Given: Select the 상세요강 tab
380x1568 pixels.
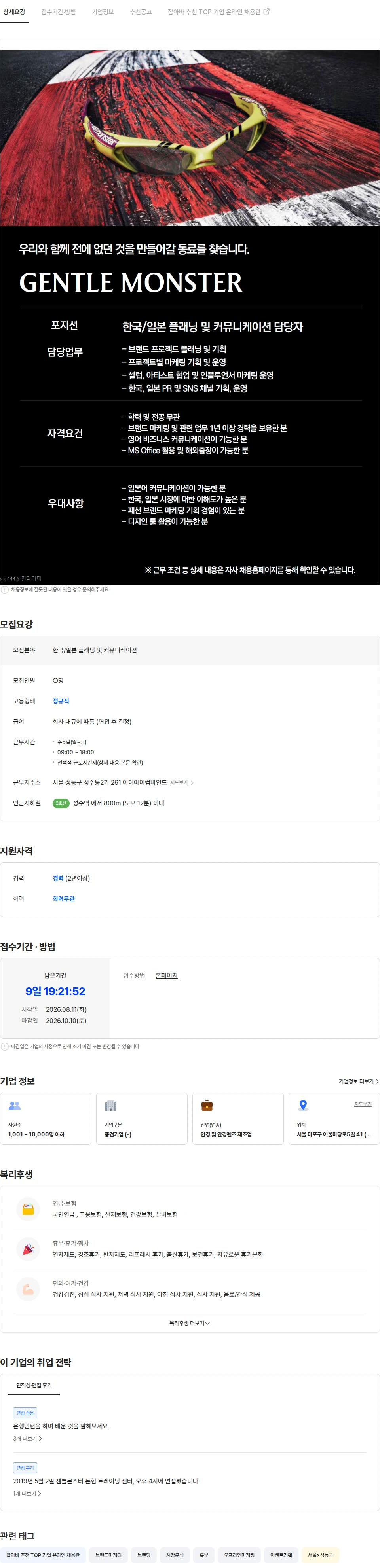Looking at the screenshot, I should click(14, 11).
